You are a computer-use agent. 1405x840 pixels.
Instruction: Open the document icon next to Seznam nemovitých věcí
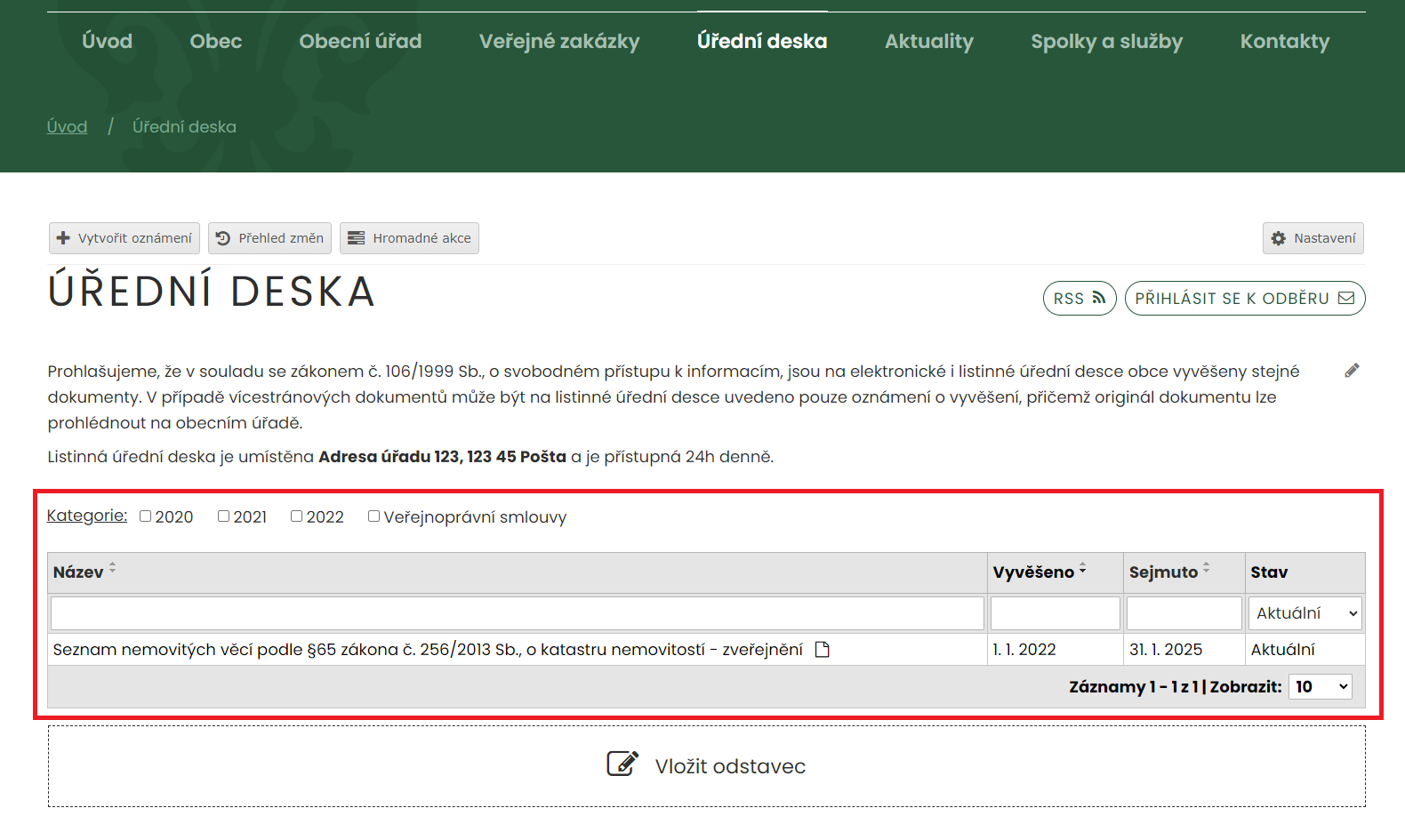click(823, 650)
